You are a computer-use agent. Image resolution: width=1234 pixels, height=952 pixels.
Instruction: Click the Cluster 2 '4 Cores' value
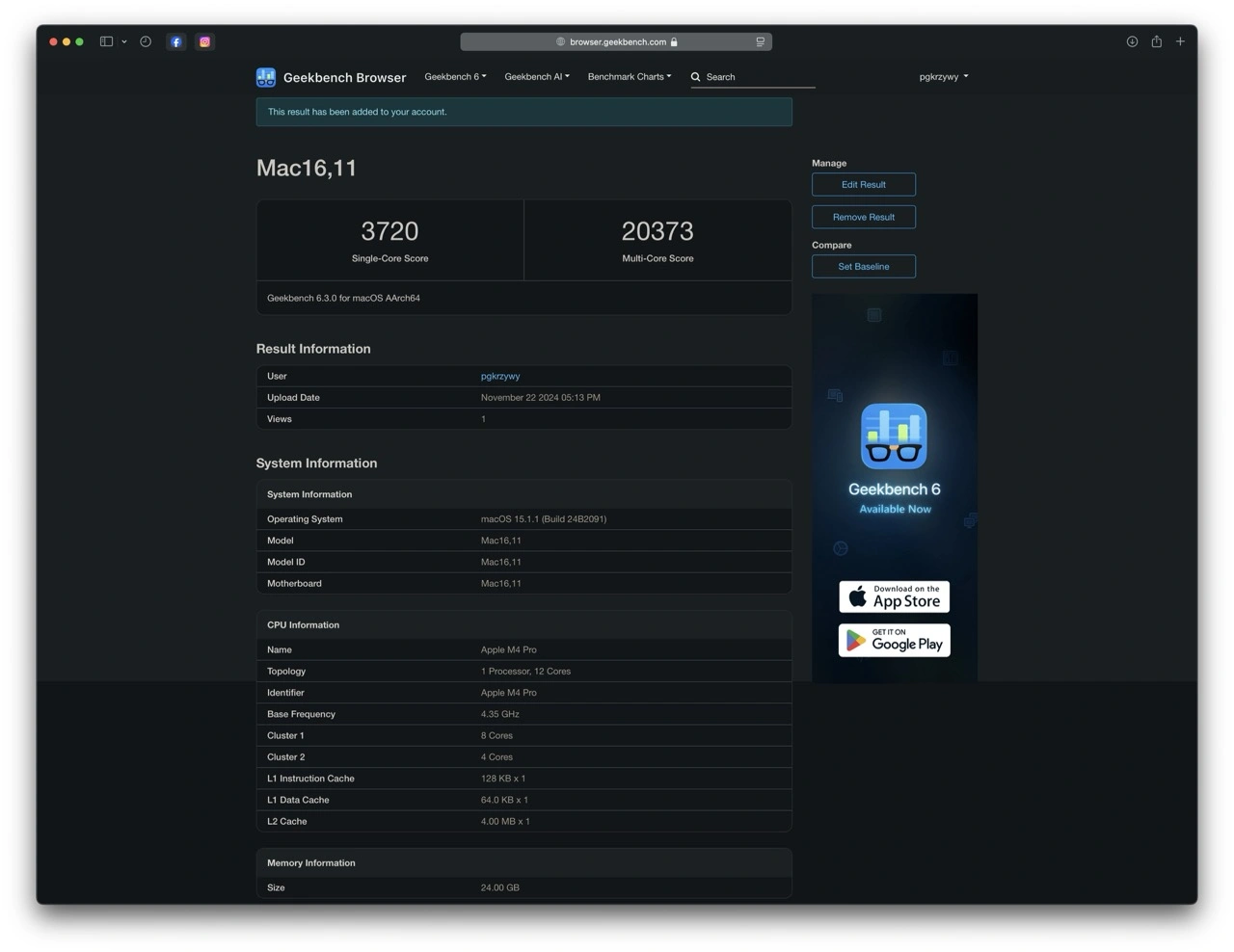[x=496, y=756]
